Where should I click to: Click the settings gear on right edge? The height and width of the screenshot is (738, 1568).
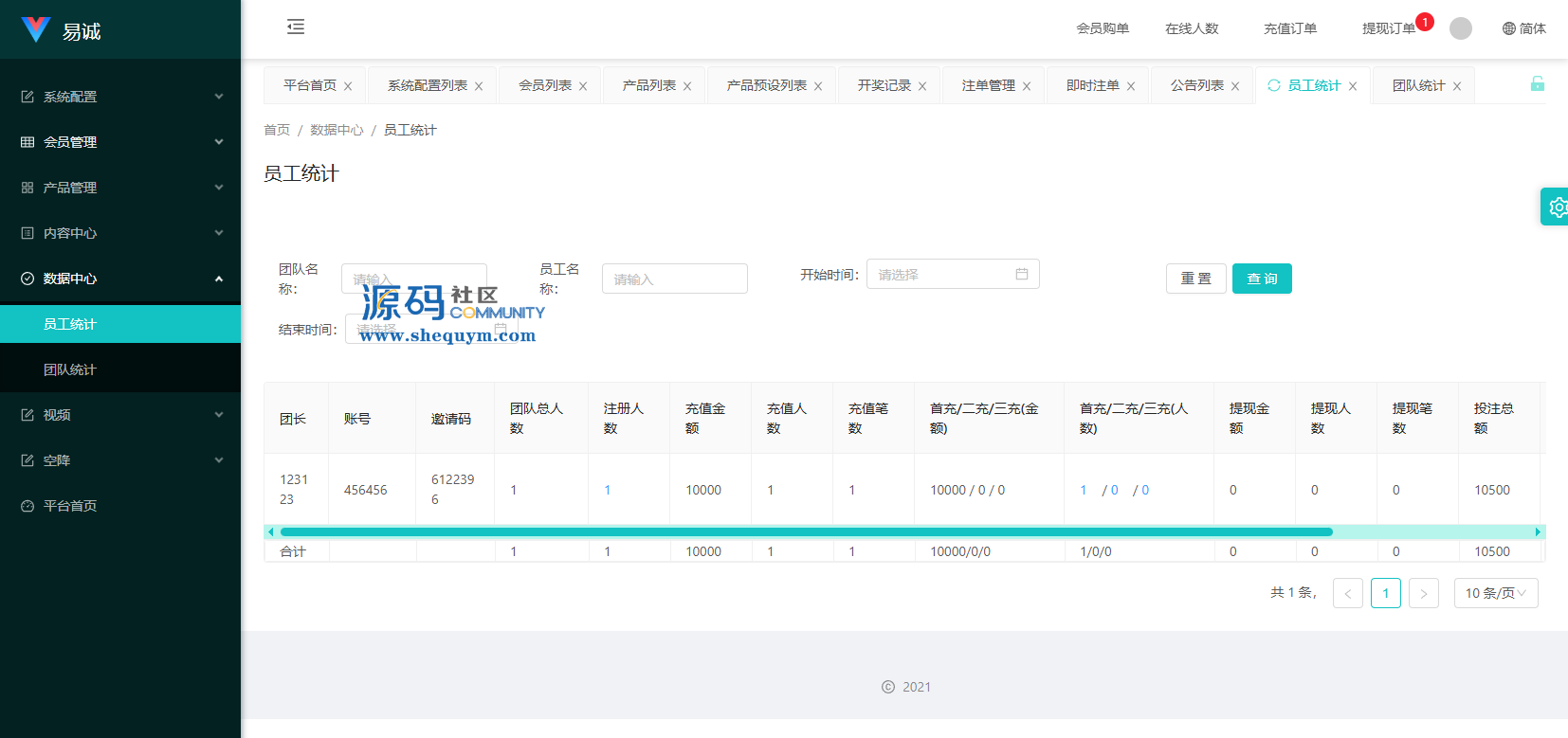coord(1557,207)
